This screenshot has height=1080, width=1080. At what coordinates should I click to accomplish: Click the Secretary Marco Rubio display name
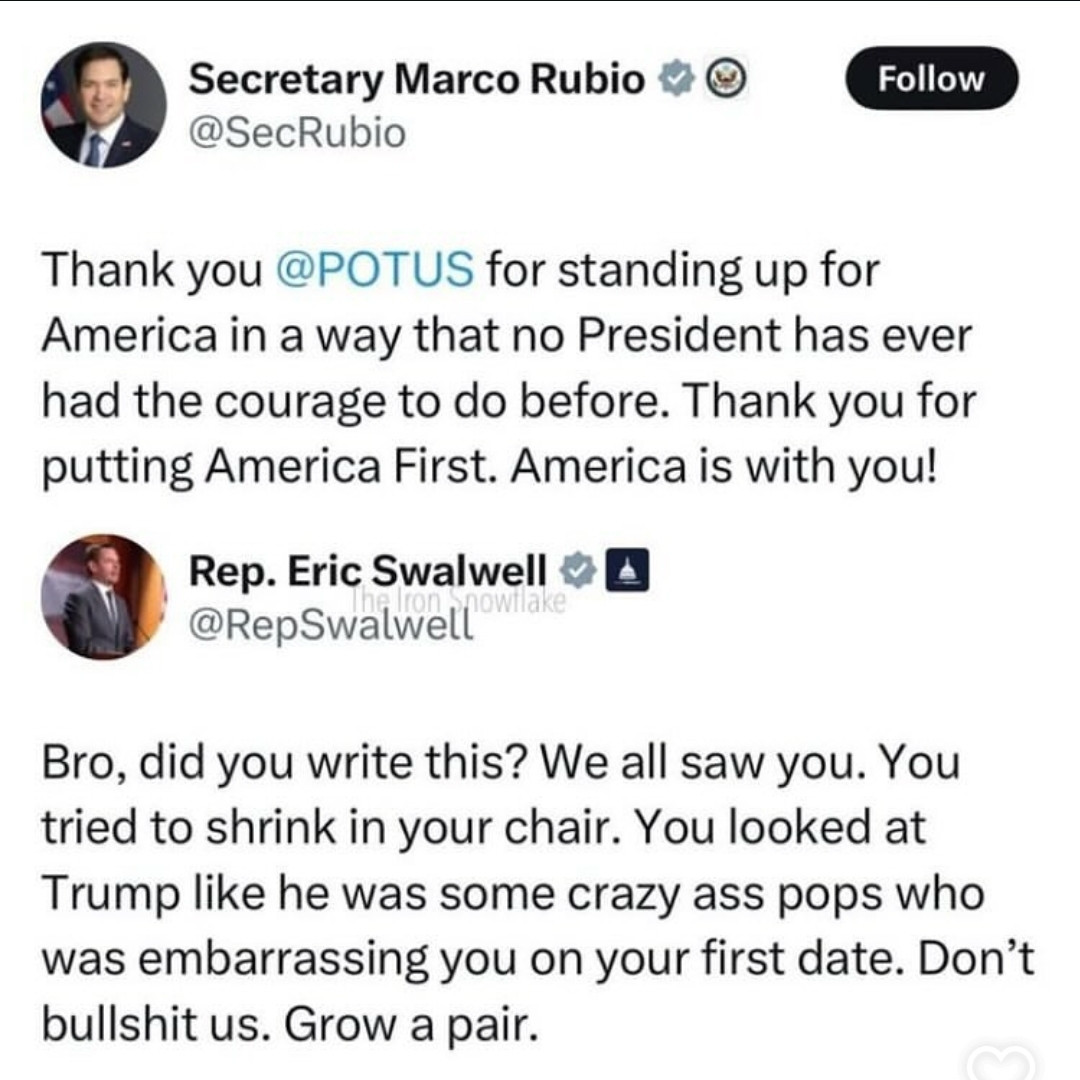[x=417, y=81]
